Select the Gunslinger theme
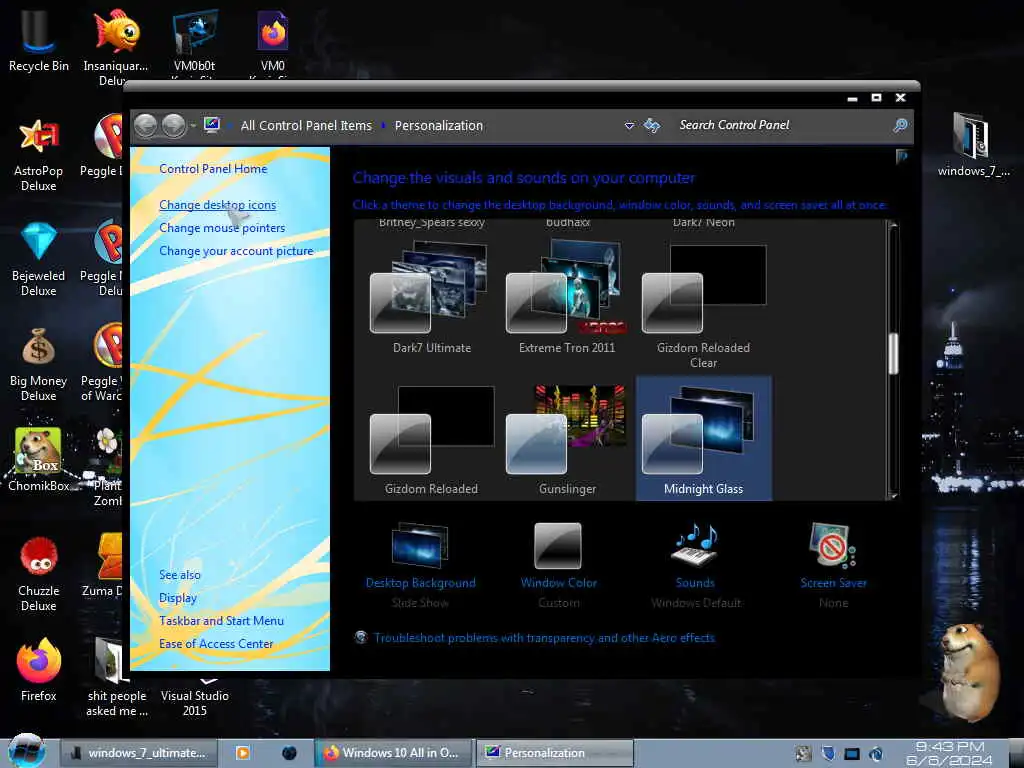The width and height of the screenshot is (1024, 768). click(567, 440)
